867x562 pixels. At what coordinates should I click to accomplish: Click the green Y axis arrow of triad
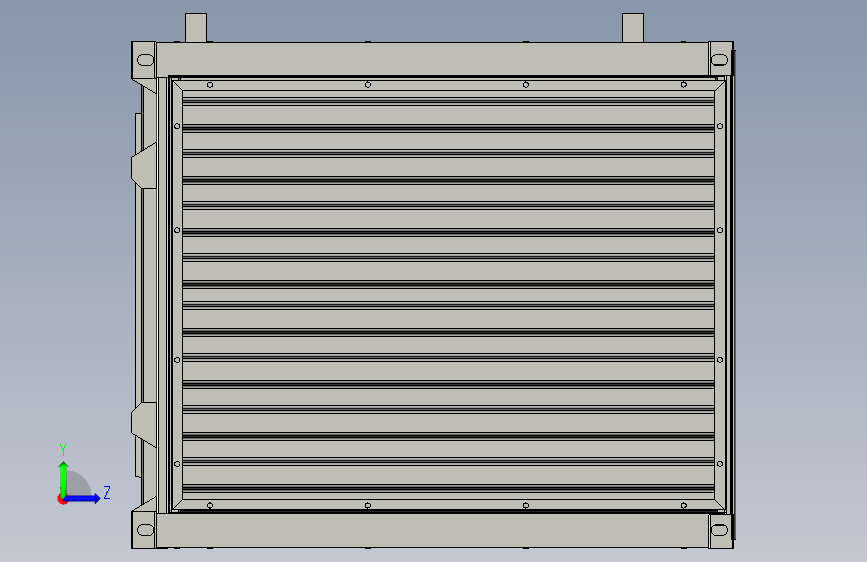tap(64, 478)
